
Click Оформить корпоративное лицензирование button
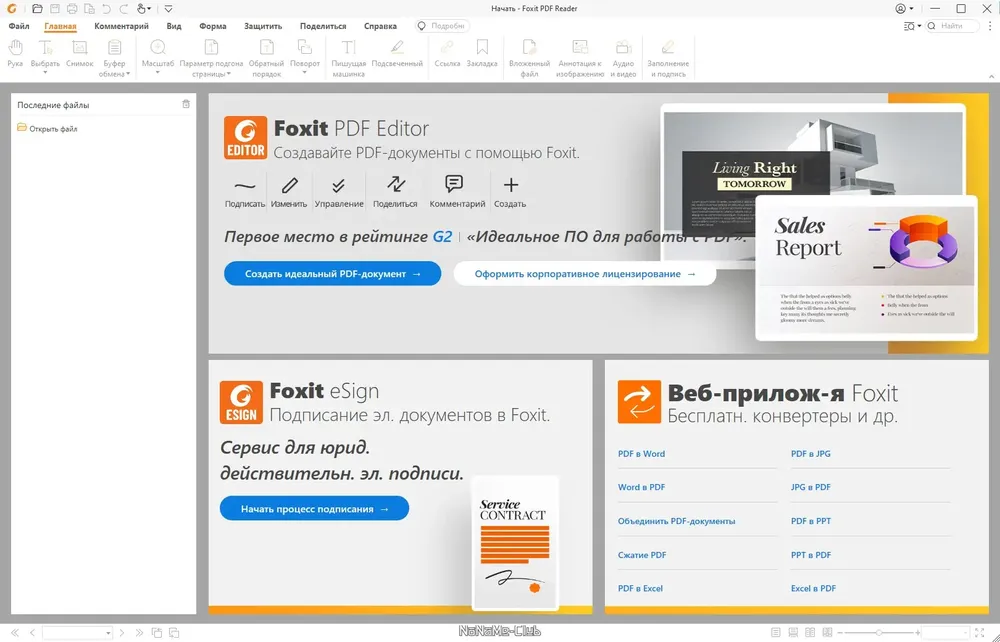(x=585, y=274)
